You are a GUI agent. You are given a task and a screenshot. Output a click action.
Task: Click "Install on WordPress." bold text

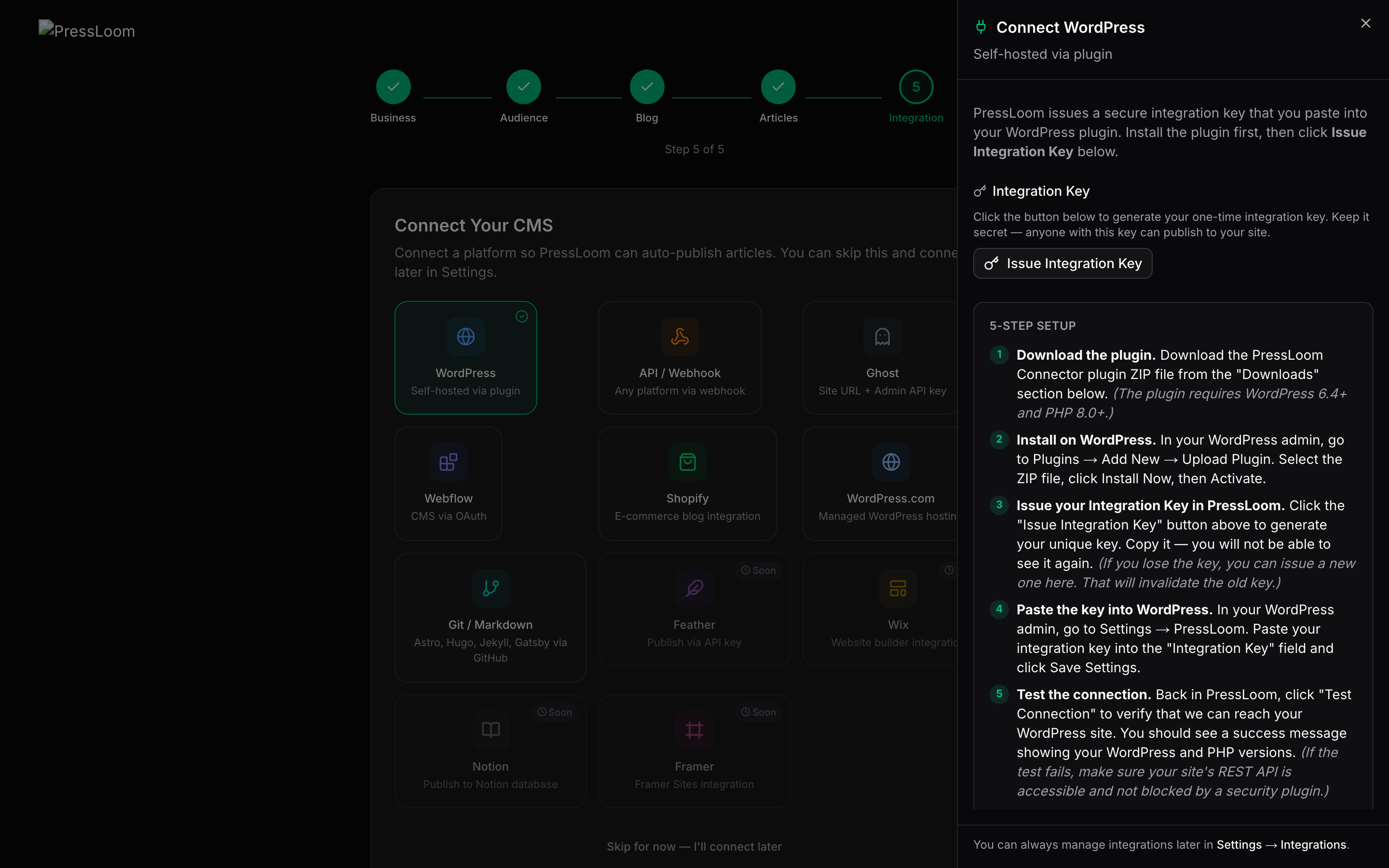pyautogui.click(x=1086, y=440)
